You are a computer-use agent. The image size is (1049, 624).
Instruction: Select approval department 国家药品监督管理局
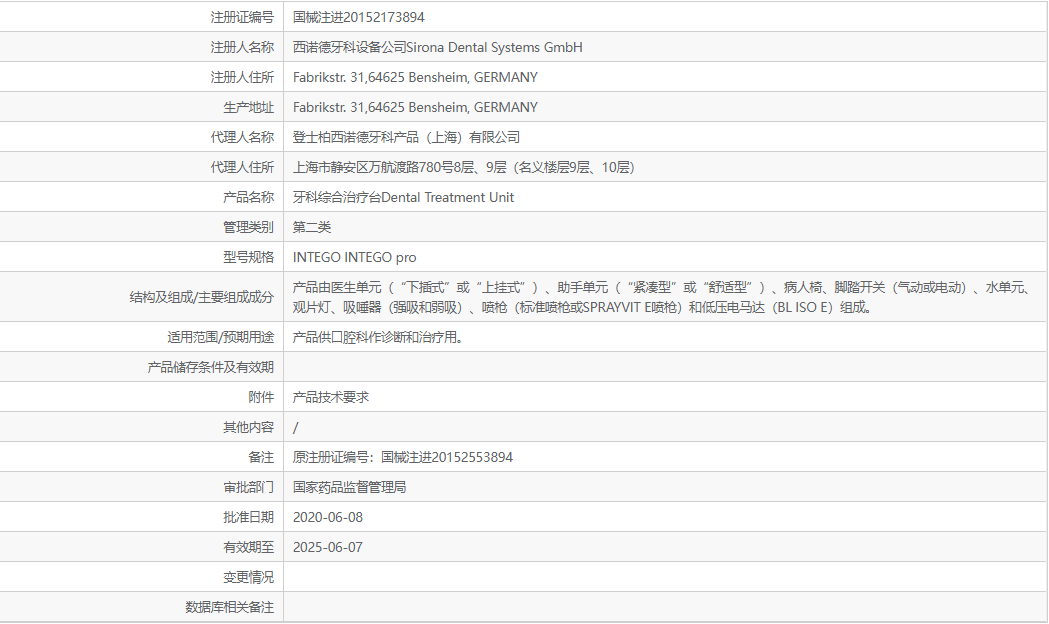350,488
